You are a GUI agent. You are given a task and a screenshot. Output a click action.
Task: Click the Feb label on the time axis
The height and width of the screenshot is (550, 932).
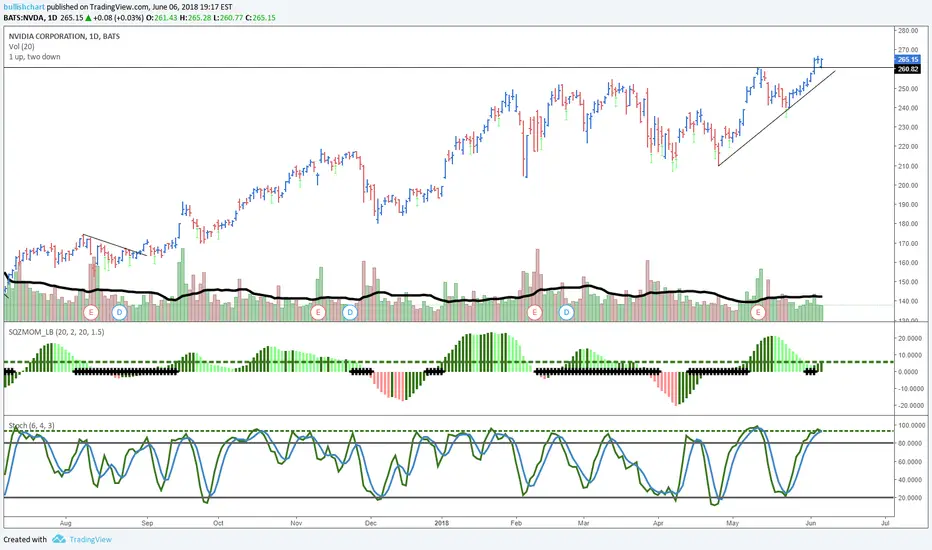[516, 523]
